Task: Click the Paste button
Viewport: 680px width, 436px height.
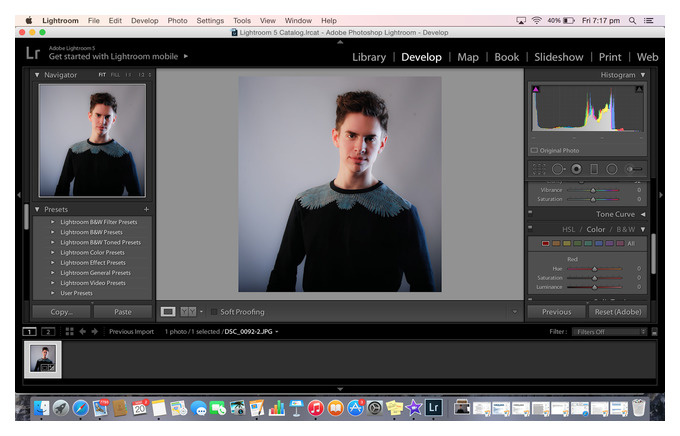Action: coord(123,311)
